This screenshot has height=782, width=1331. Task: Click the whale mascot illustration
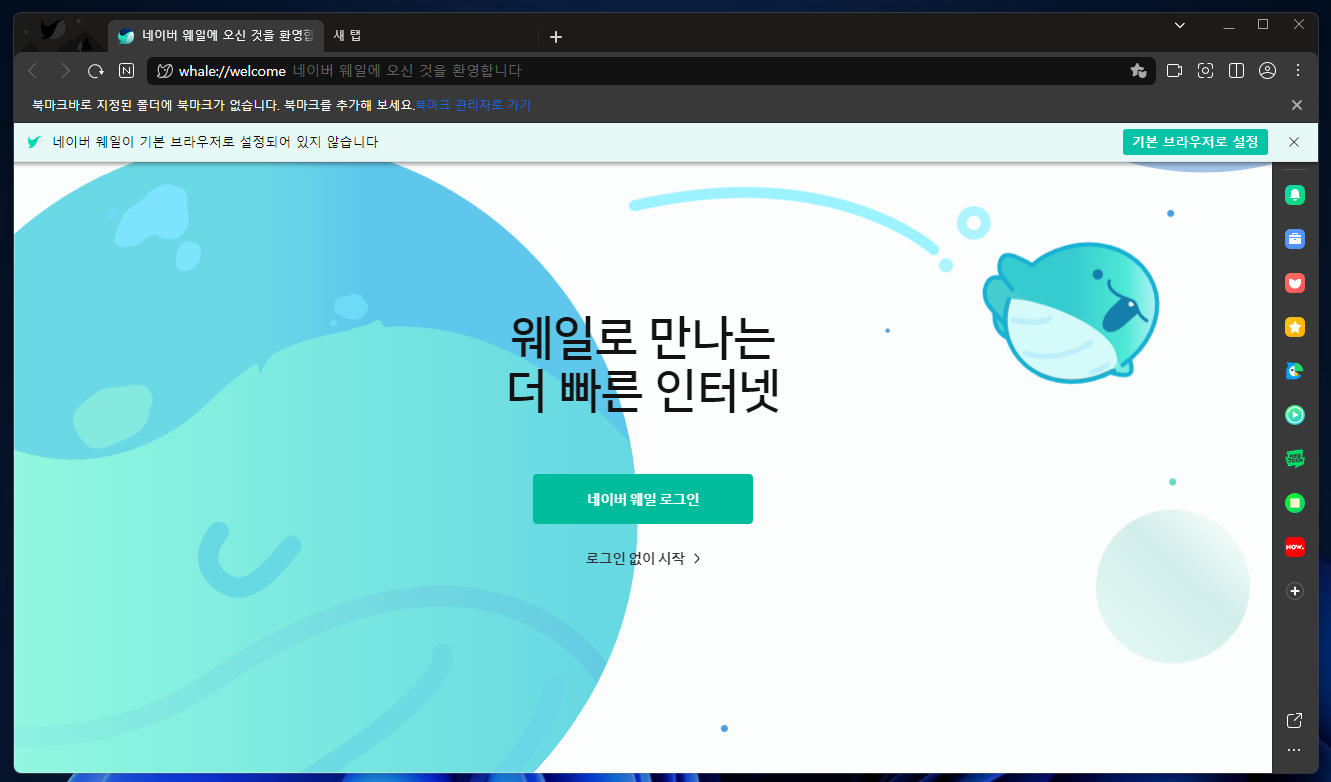pyautogui.click(x=1070, y=312)
